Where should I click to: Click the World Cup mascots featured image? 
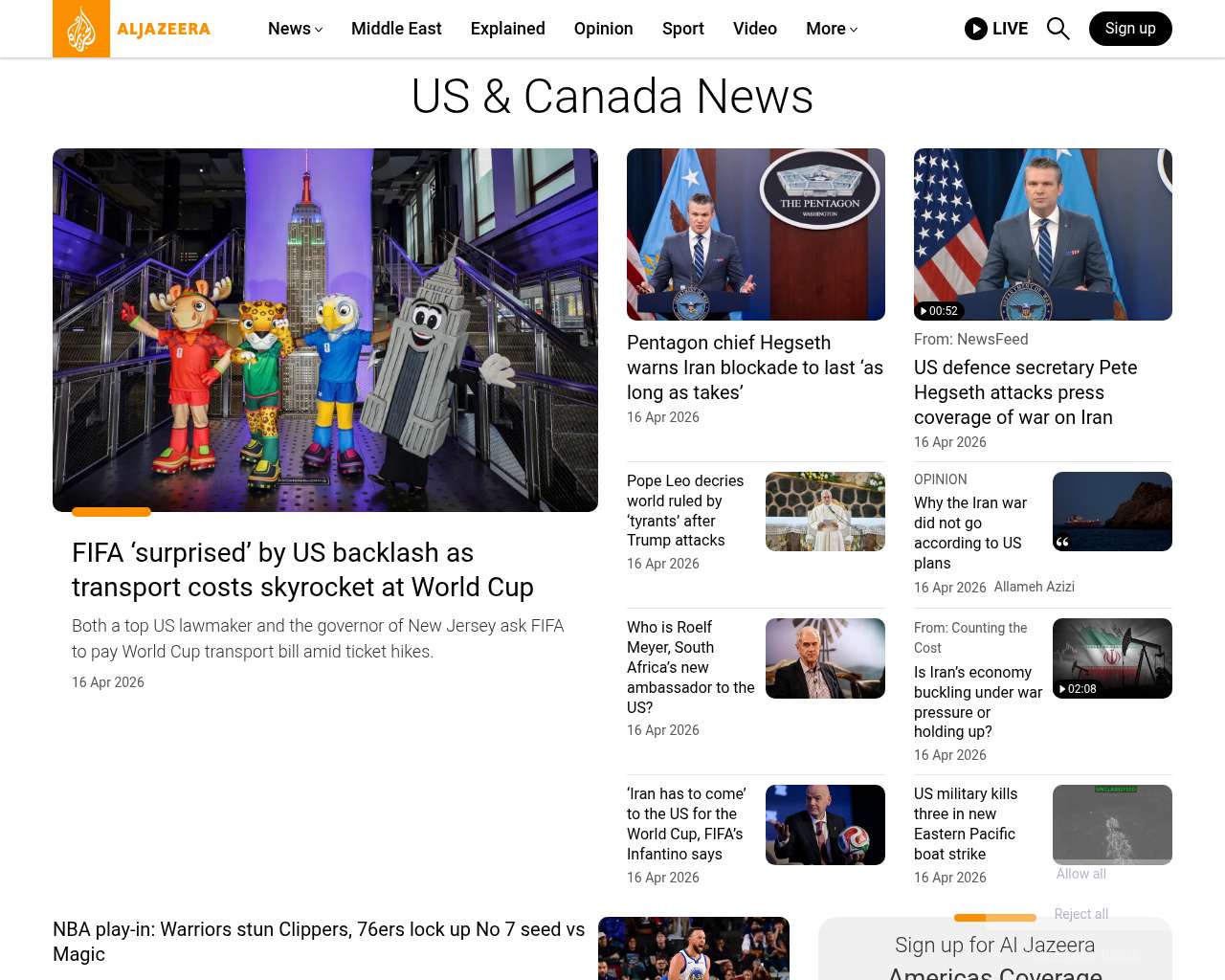[x=325, y=329]
